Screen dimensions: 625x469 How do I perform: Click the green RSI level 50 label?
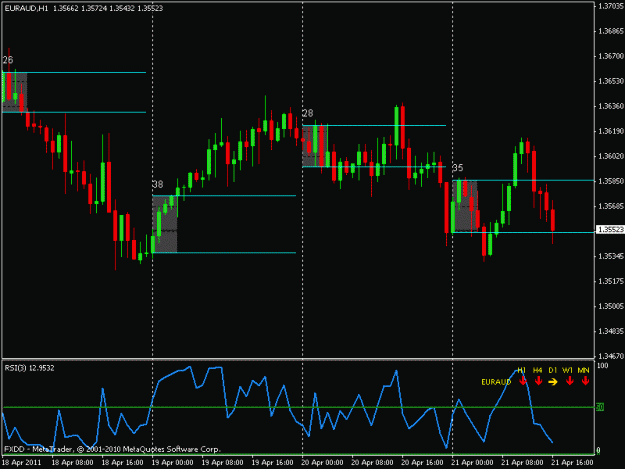(x=600, y=407)
